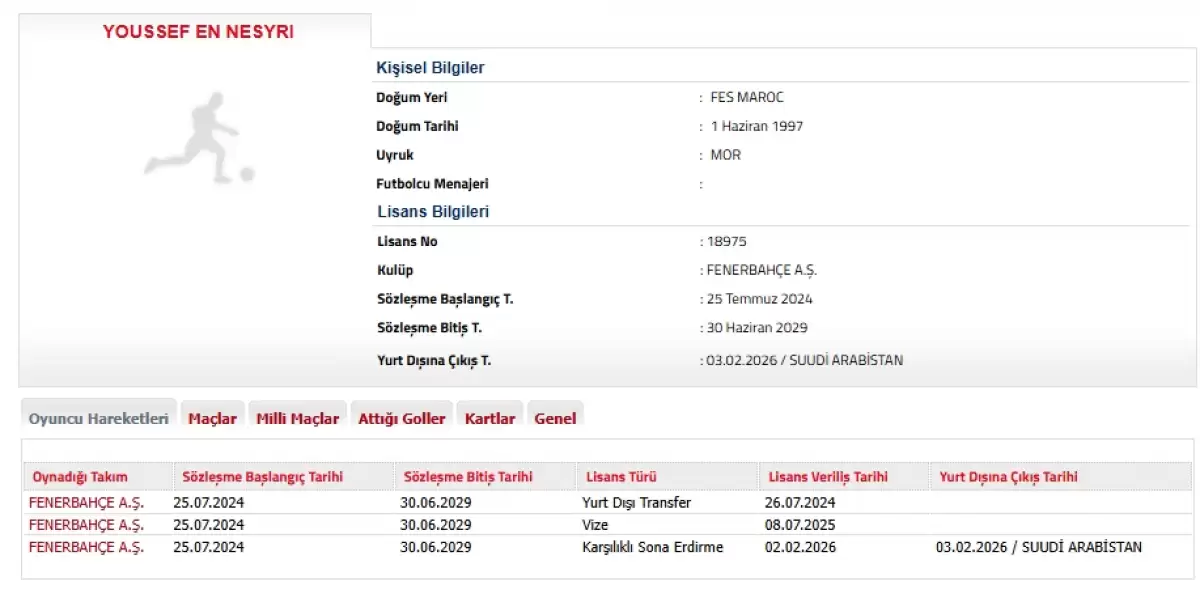1200x615 pixels.
Task: Click the Yurt Dışına Çıkış Tarihi column header
Action: [1008, 477]
